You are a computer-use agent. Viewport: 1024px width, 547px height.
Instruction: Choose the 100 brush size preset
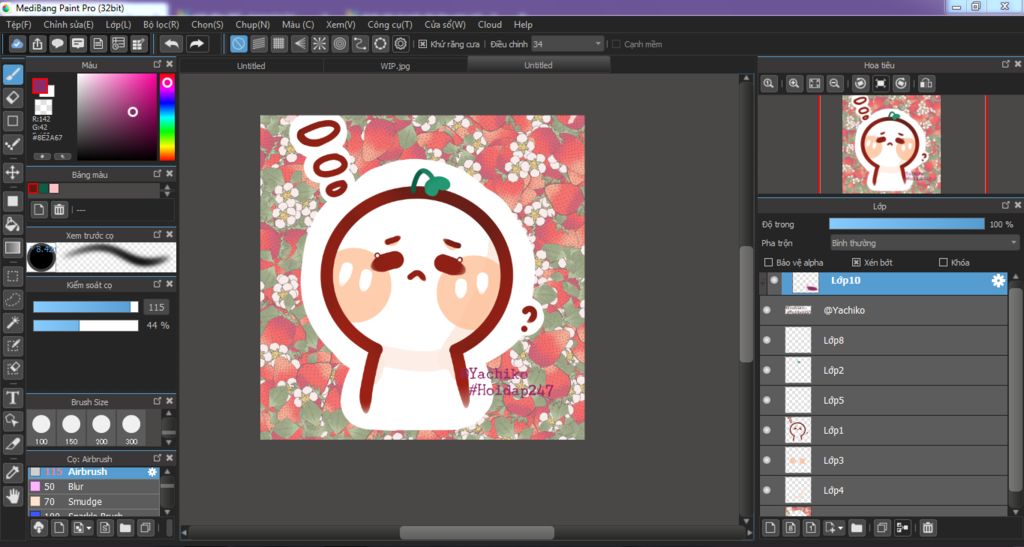click(41, 428)
